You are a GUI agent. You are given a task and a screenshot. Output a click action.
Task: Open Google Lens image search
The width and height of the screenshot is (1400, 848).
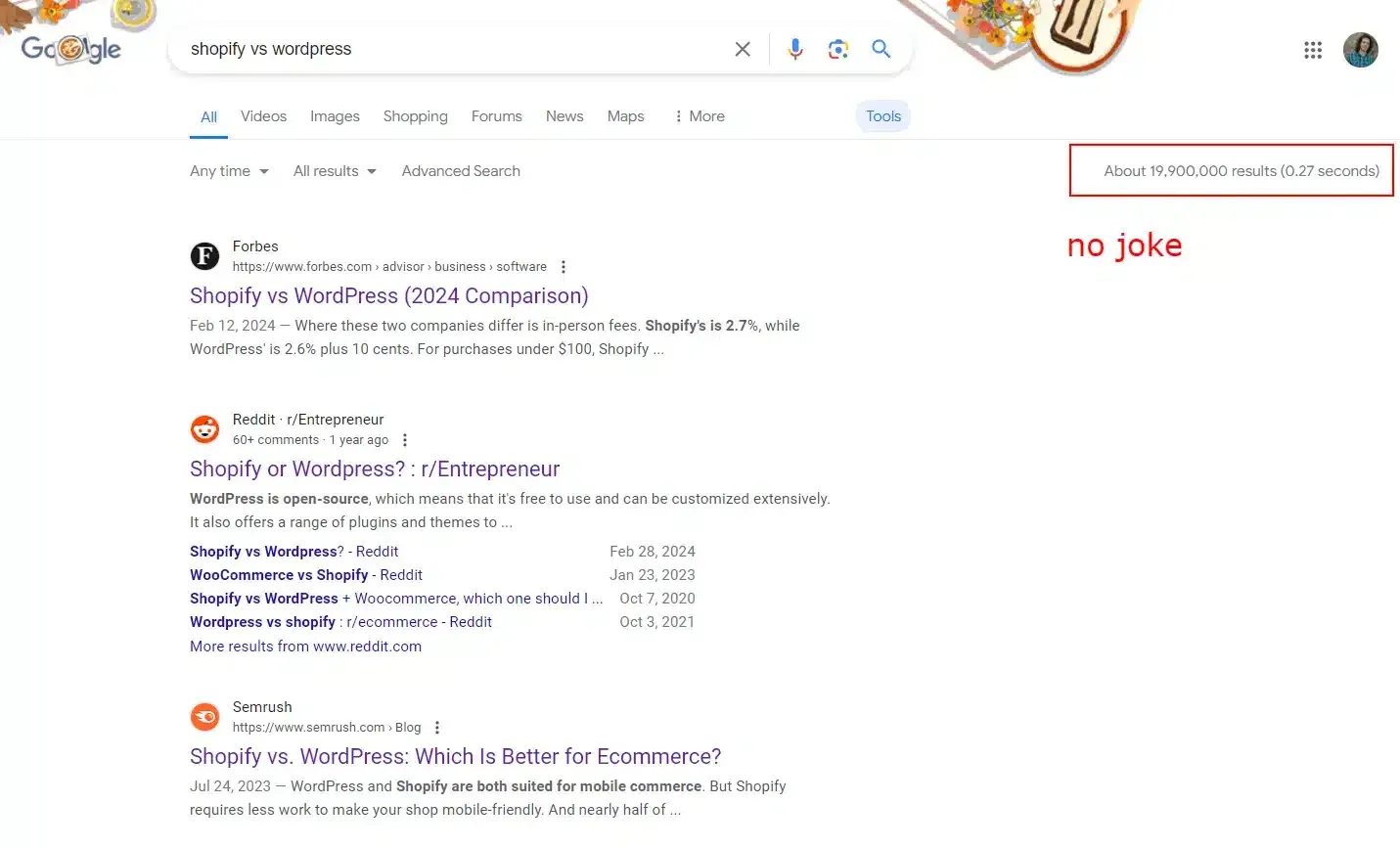click(837, 49)
